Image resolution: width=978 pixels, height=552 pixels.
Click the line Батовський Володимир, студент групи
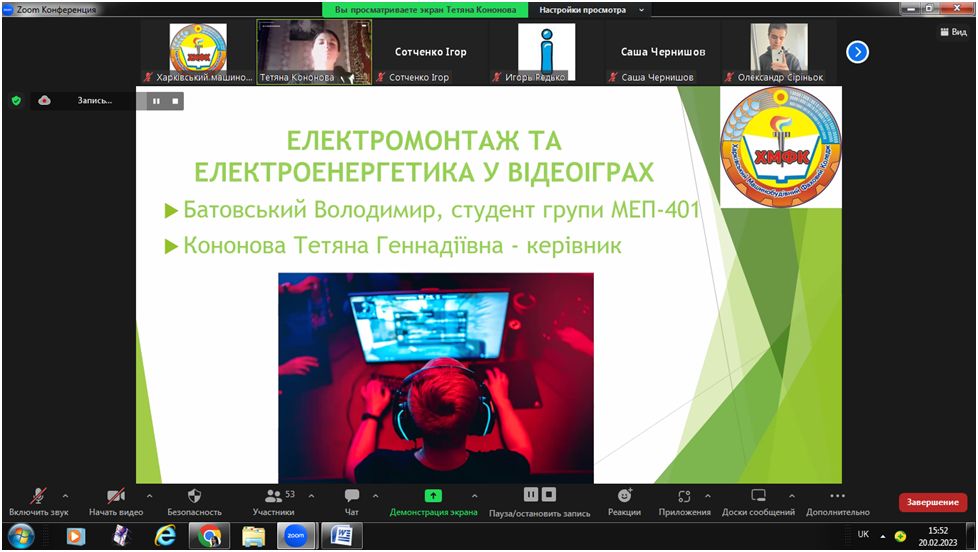[440, 210]
